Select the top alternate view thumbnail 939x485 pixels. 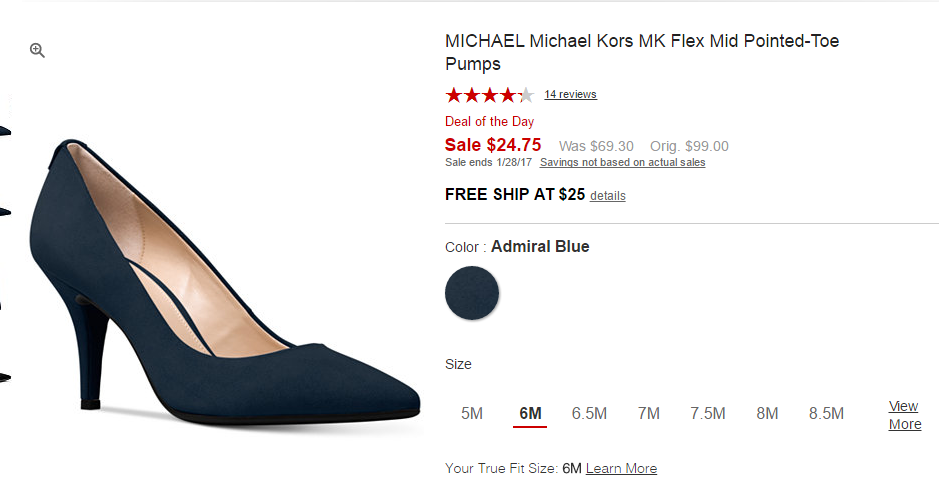5,131
